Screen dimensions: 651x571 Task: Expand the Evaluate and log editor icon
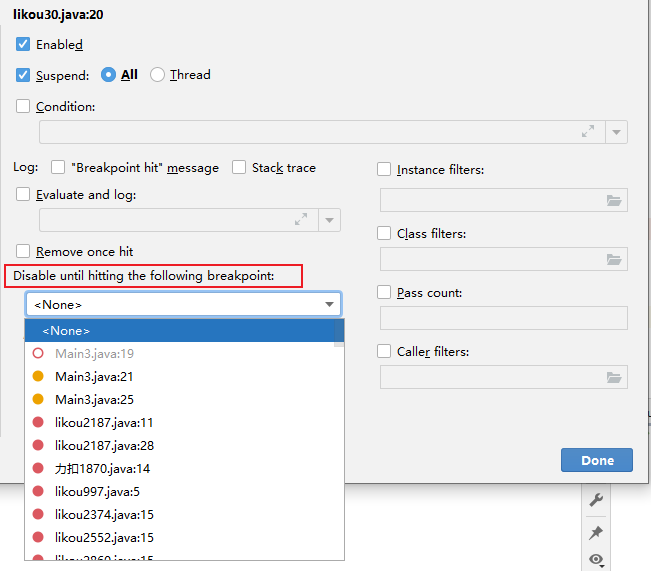click(301, 220)
